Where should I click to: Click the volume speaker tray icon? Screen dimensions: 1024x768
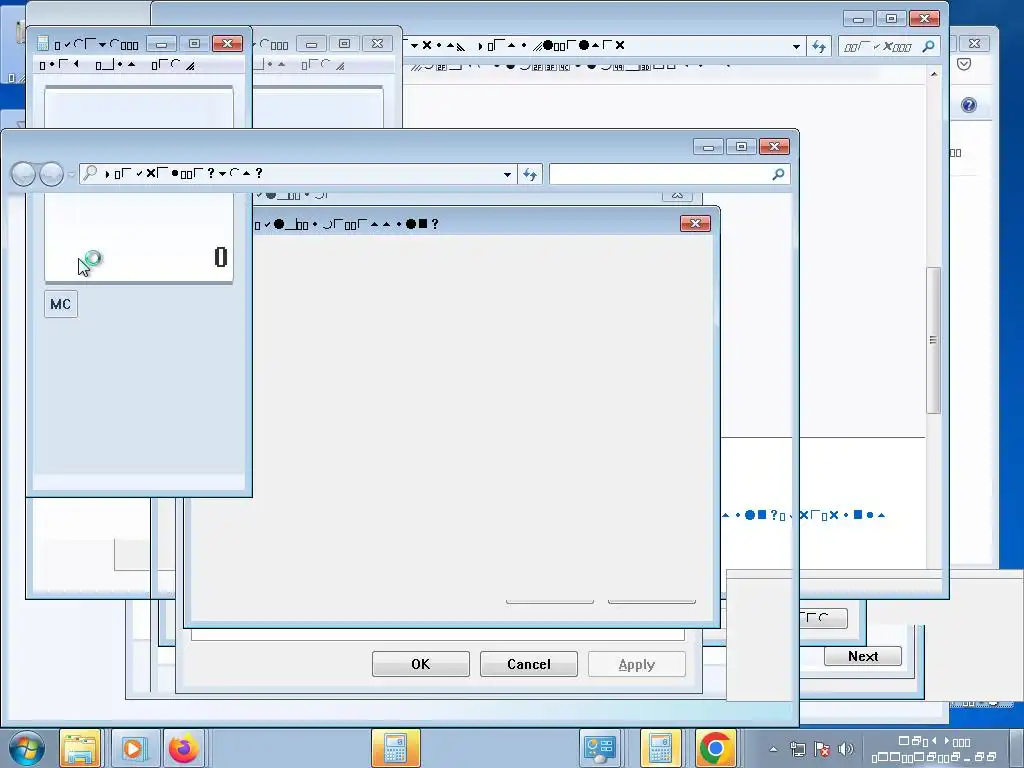coord(845,749)
